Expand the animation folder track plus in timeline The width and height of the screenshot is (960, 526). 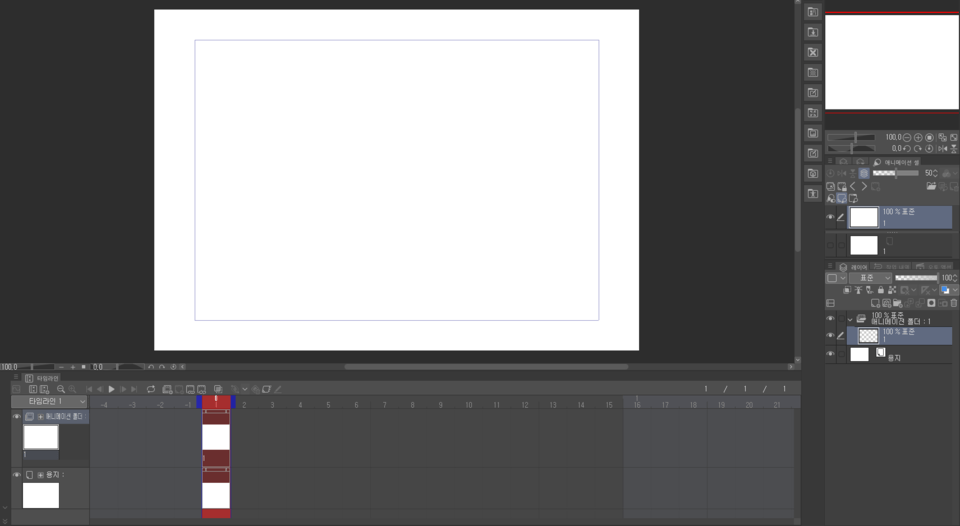click(40, 416)
